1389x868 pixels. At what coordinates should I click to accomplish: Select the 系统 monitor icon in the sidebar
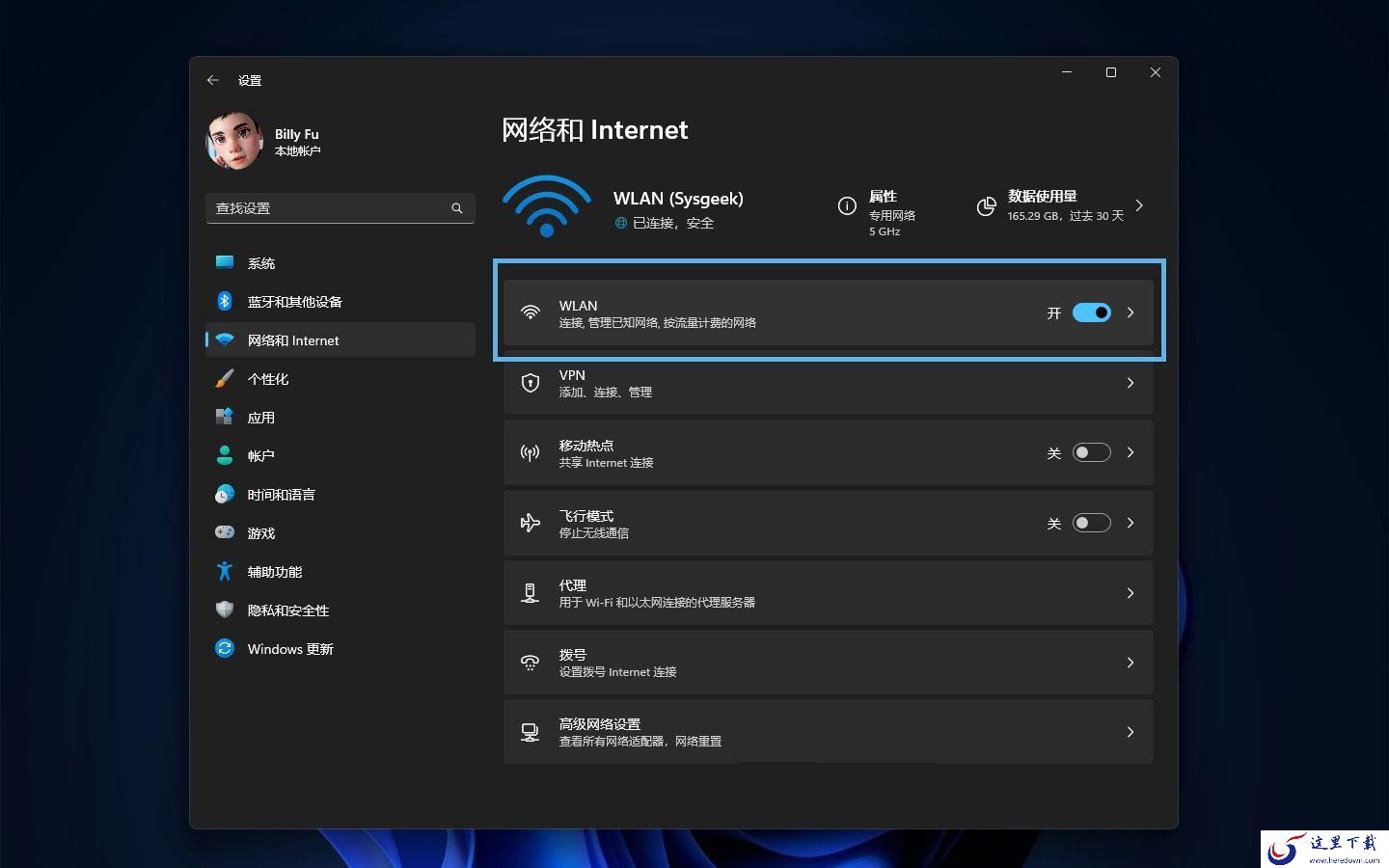pyautogui.click(x=225, y=262)
